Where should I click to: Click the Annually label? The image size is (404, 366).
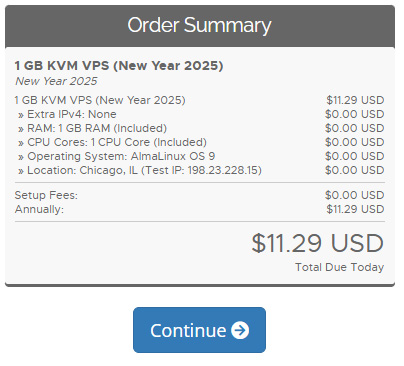pyautogui.click(x=39, y=209)
